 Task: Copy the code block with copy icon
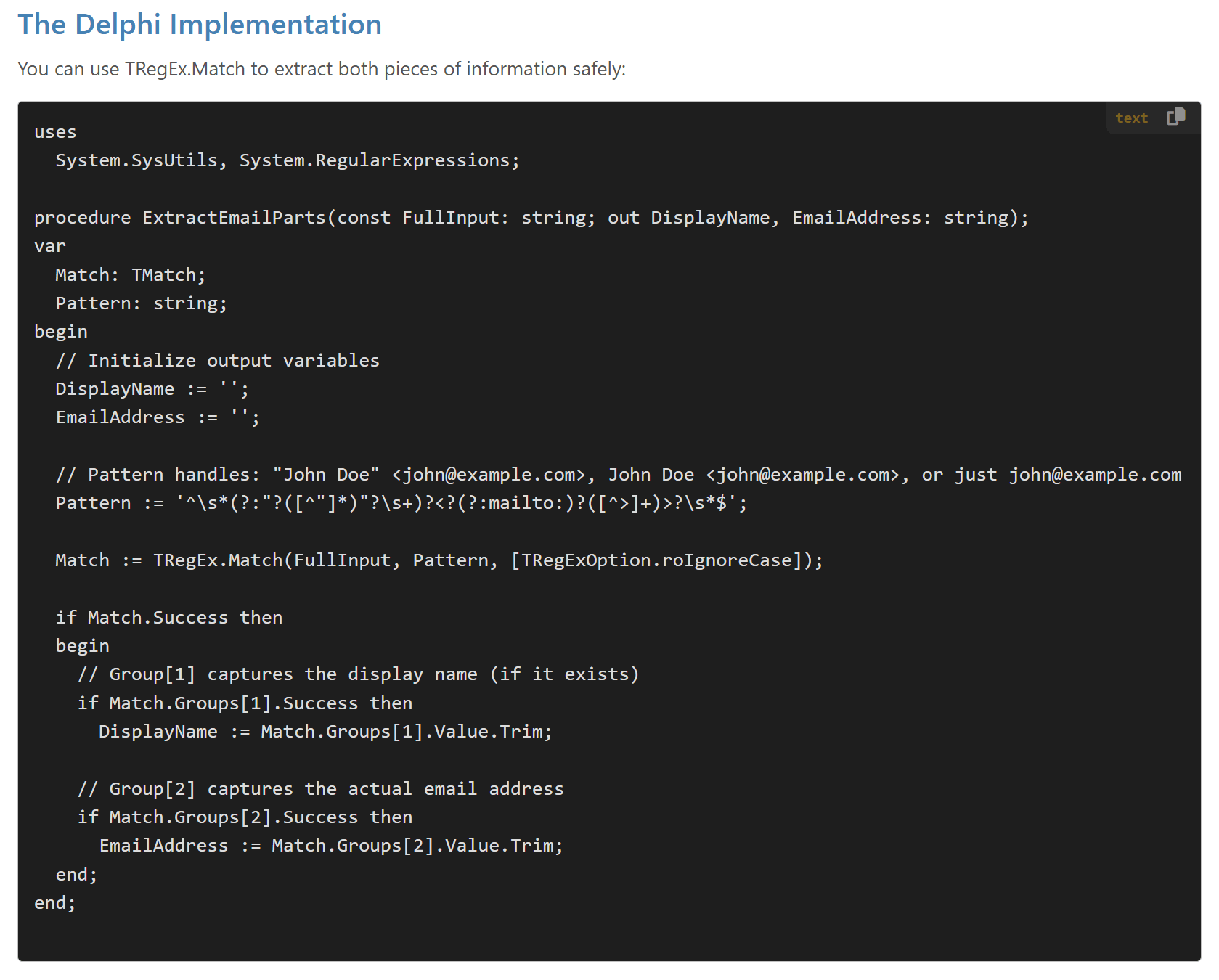point(1175,117)
